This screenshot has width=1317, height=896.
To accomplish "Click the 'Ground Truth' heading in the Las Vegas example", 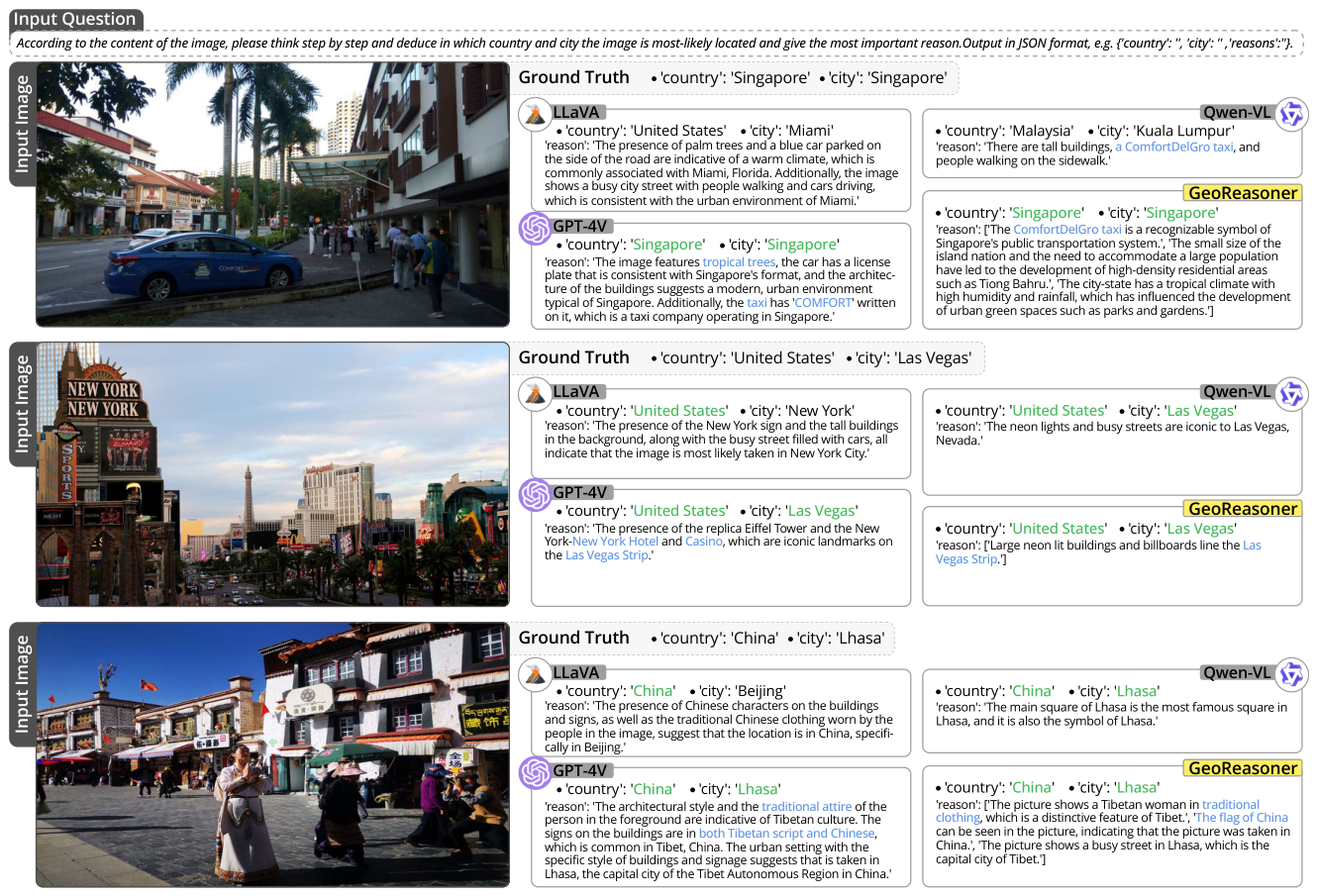I will click(x=574, y=357).
